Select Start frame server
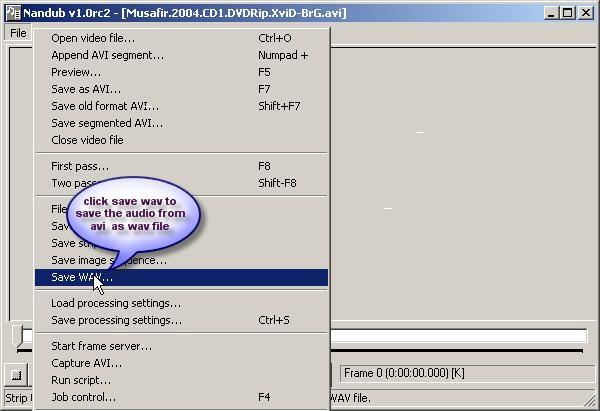The width and height of the screenshot is (600, 411). click(x=181, y=346)
